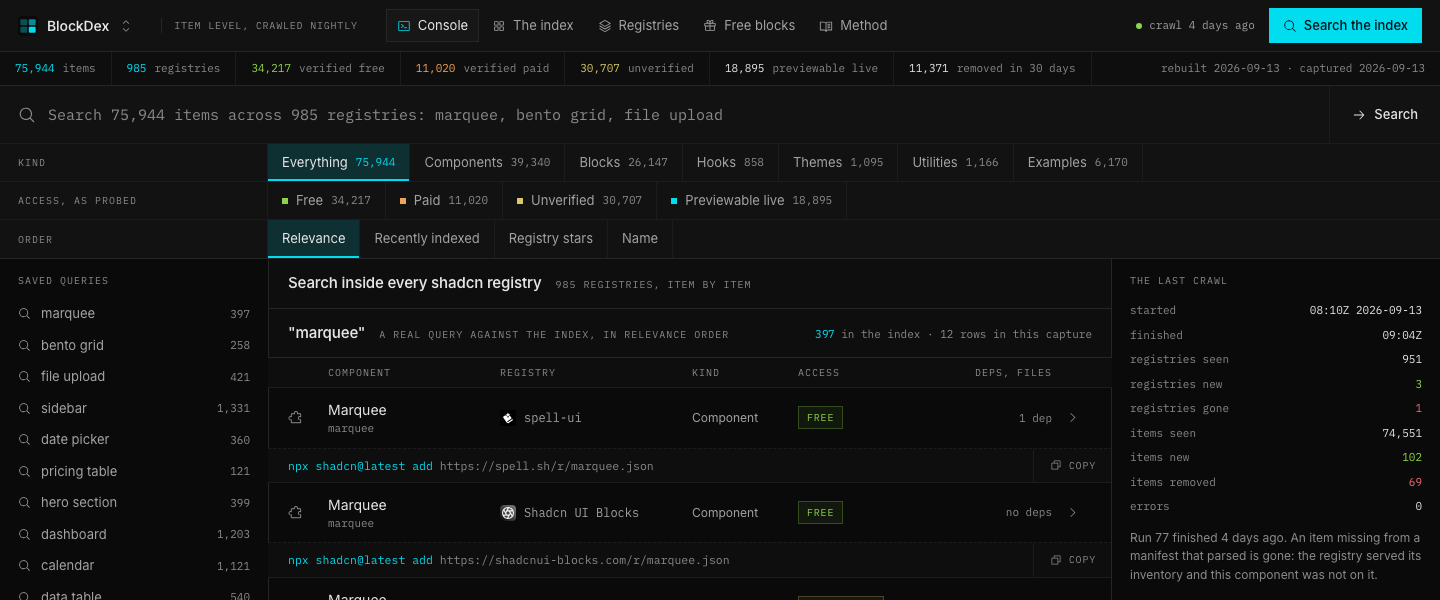
Task: Click the 985 registries stat
Action: [173, 69]
